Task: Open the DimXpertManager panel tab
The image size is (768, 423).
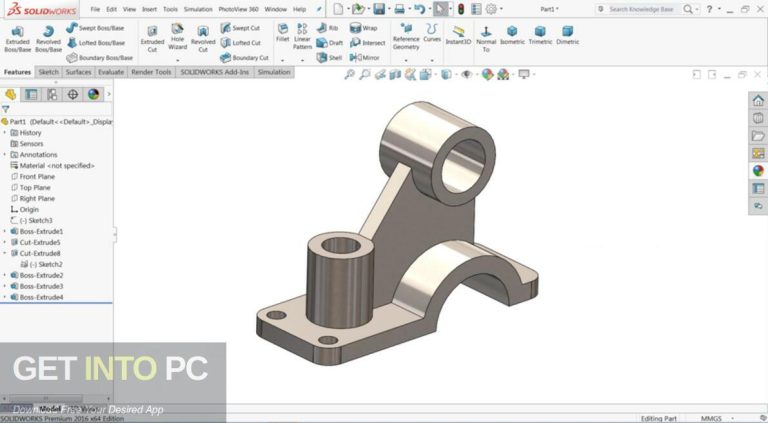Action: click(x=72, y=94)
